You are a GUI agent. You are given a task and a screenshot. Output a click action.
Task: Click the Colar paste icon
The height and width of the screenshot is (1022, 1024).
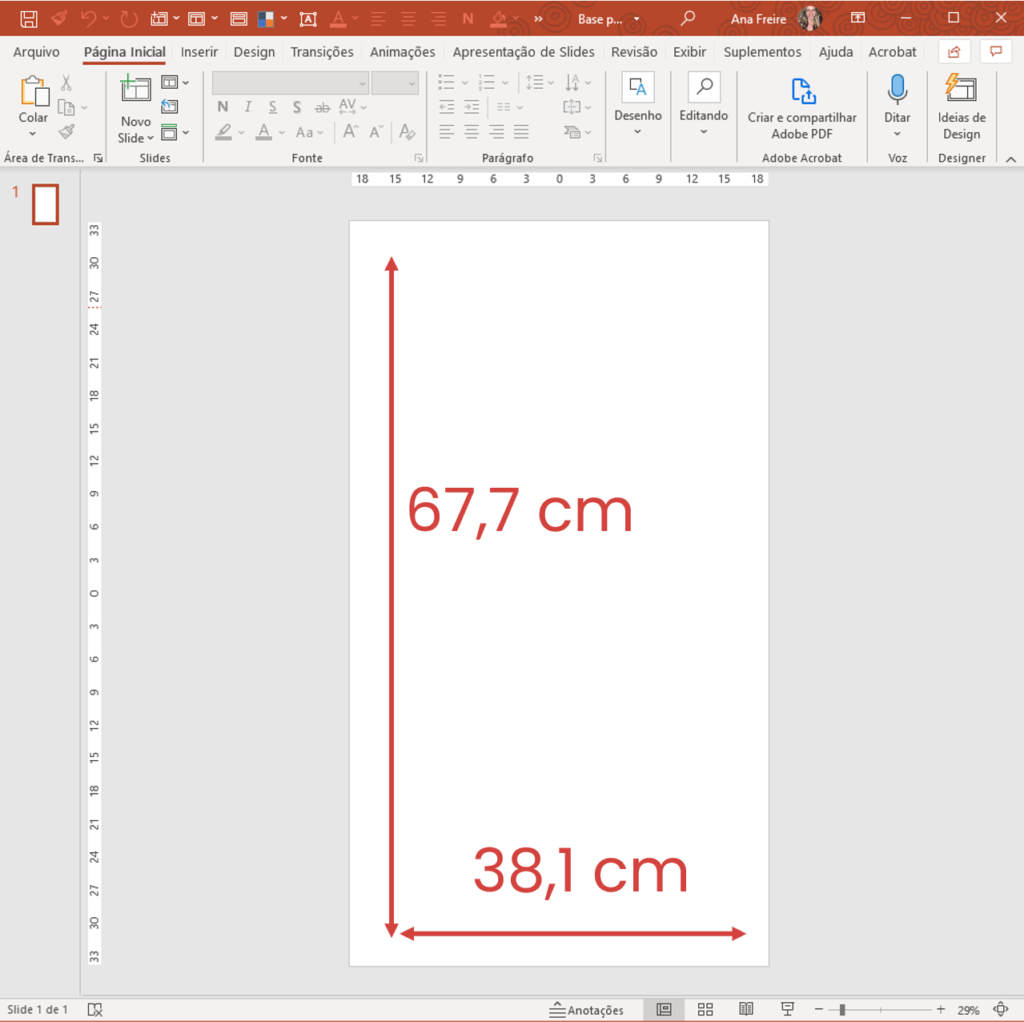coord(33,93)
